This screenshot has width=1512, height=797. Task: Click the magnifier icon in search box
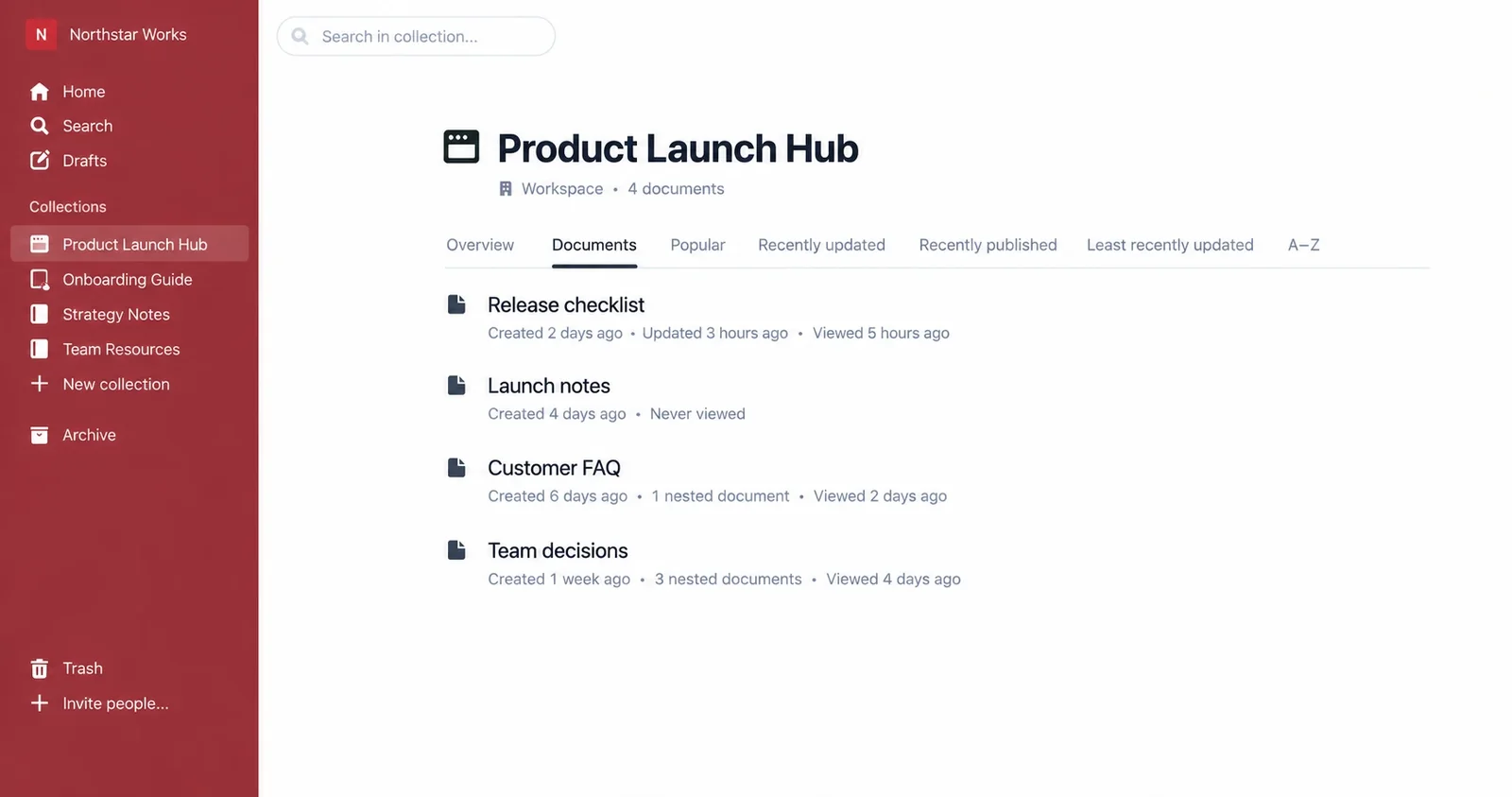(301, 36)
